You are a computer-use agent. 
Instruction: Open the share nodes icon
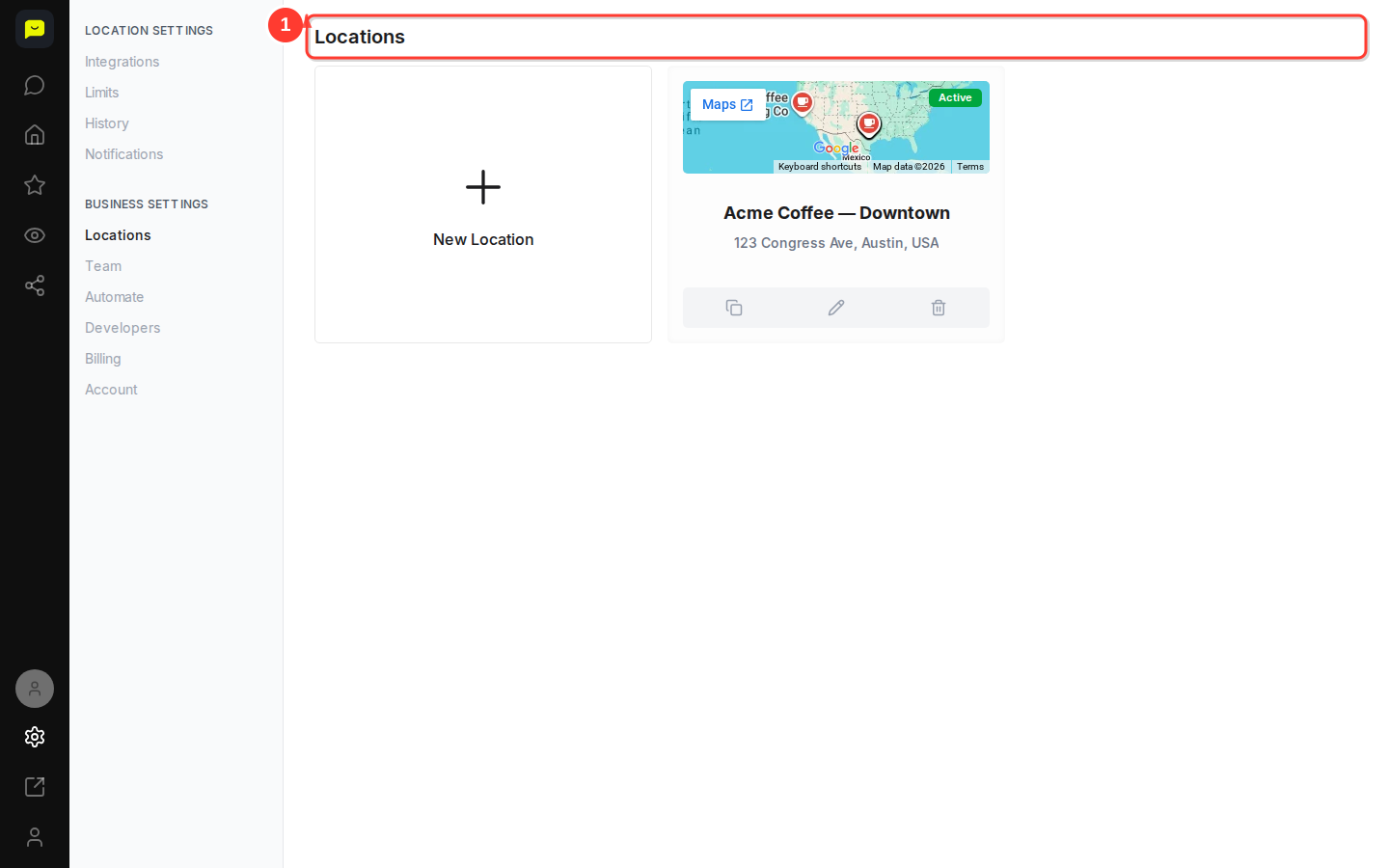[x=35, y=285]
